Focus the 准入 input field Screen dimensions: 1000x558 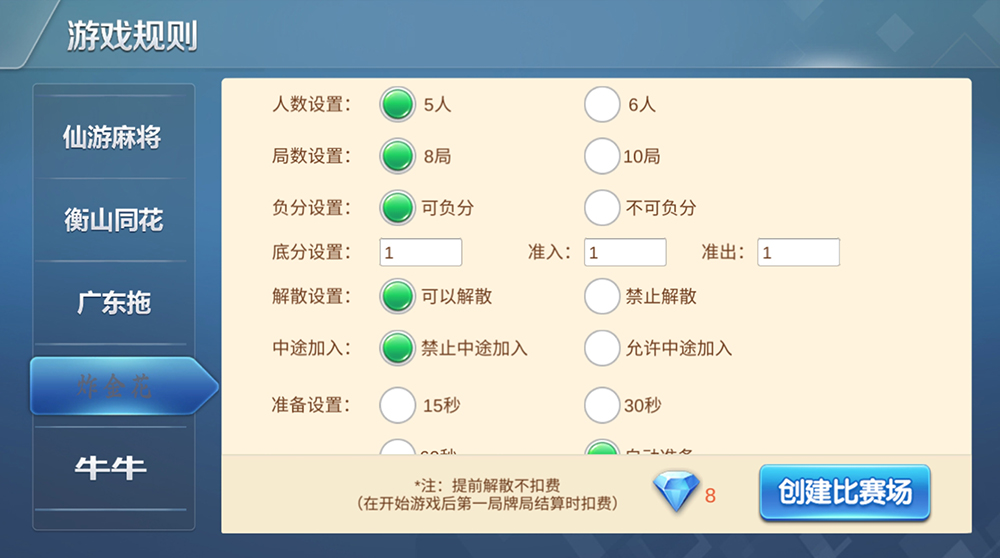pyautogui.click(x=625, y=253)
